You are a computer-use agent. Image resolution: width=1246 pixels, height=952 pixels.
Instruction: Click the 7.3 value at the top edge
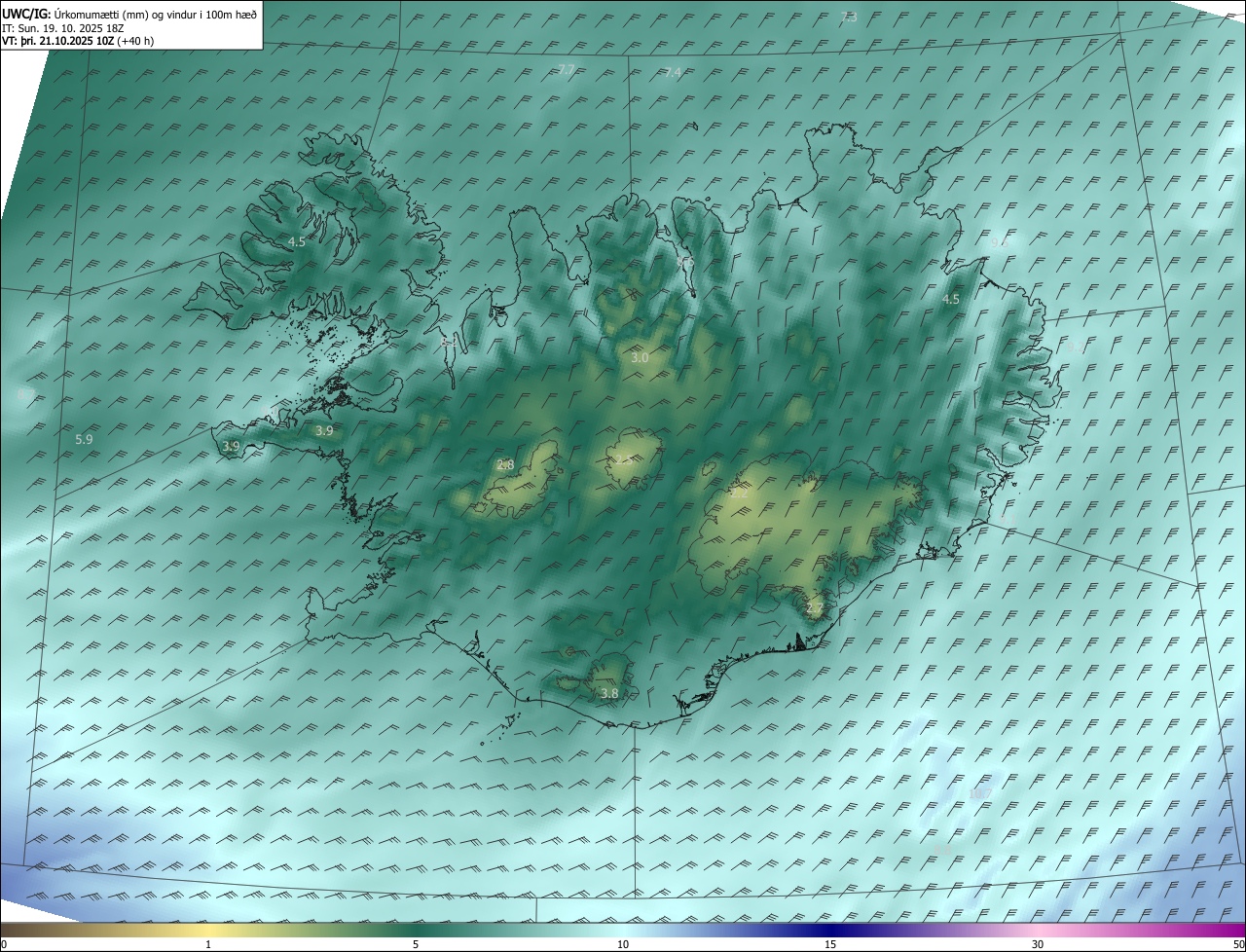849,17
